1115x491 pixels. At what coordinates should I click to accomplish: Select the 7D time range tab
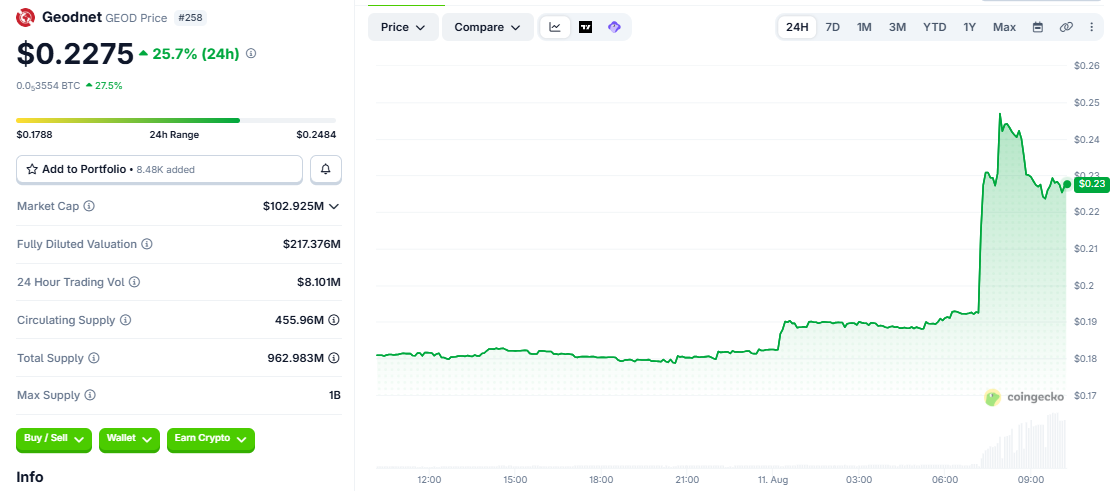[x=833, y=27]
